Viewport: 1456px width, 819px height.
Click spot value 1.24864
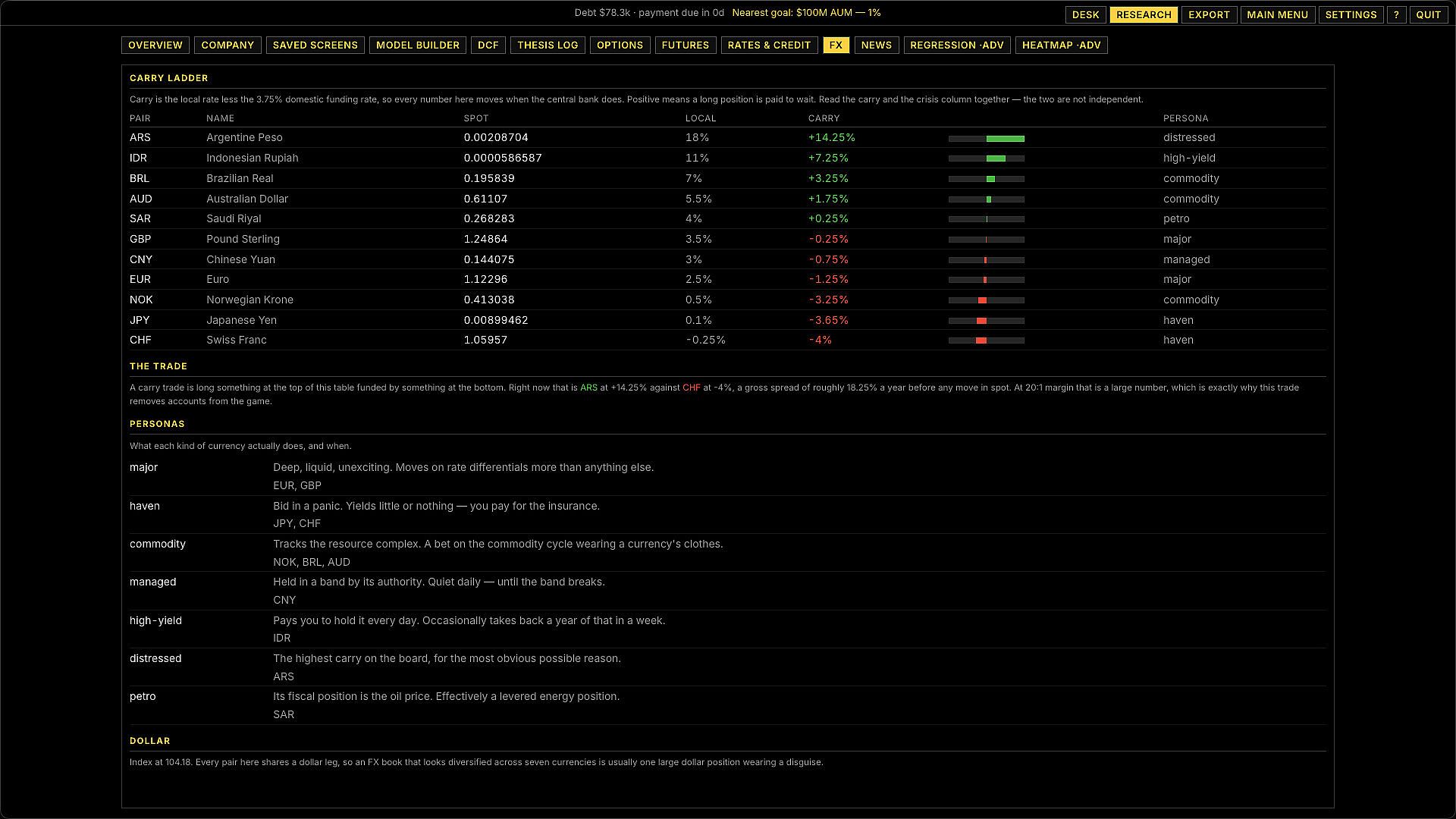pos(485,239)
